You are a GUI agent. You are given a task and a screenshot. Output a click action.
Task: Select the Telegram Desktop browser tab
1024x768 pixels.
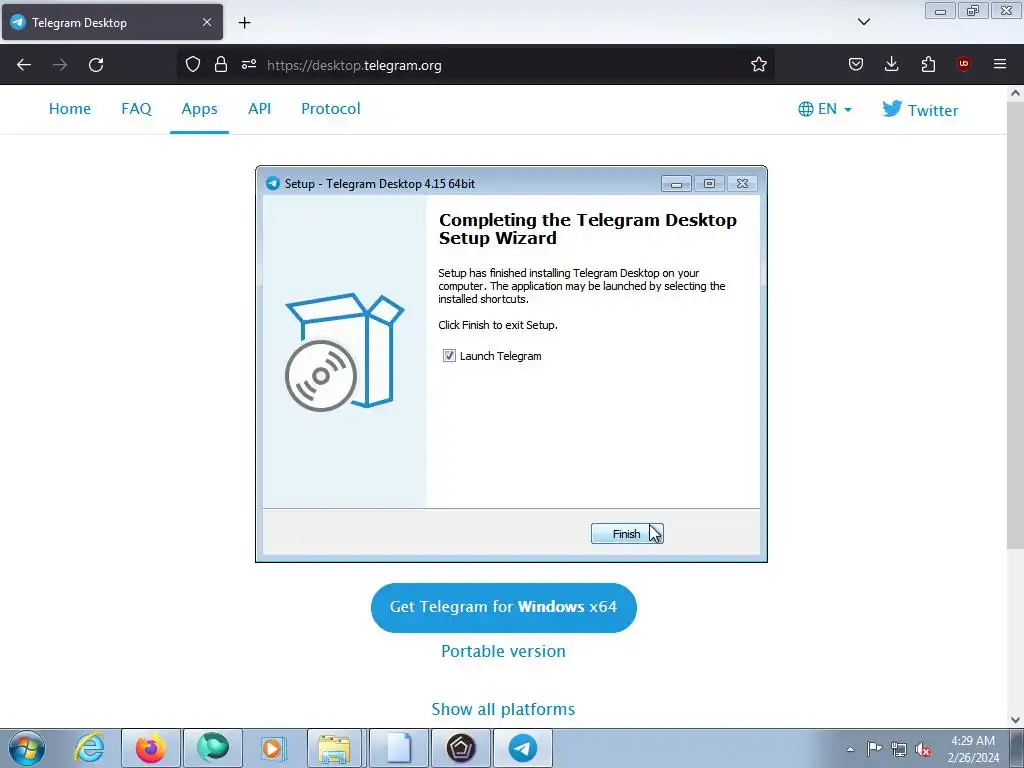click(112, 22)
